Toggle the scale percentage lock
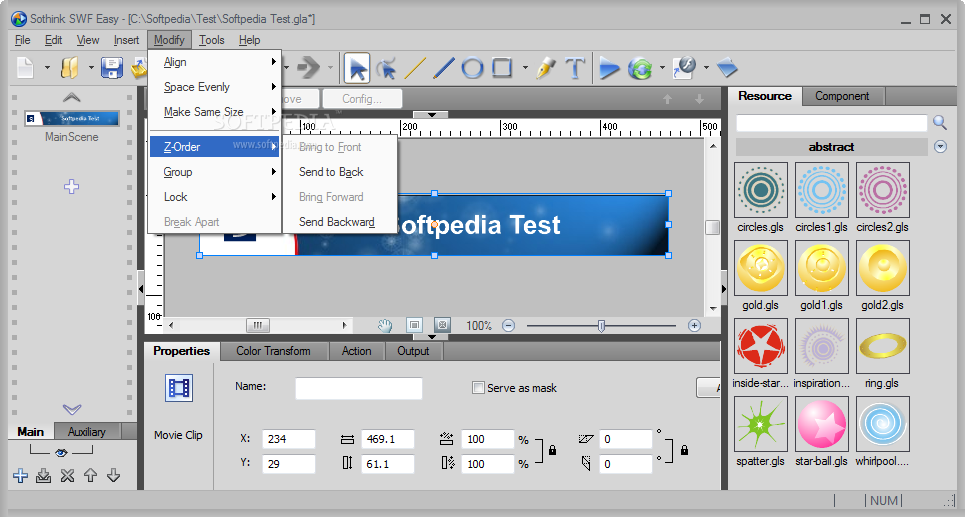The image size is (965, 517). (552, 451)
